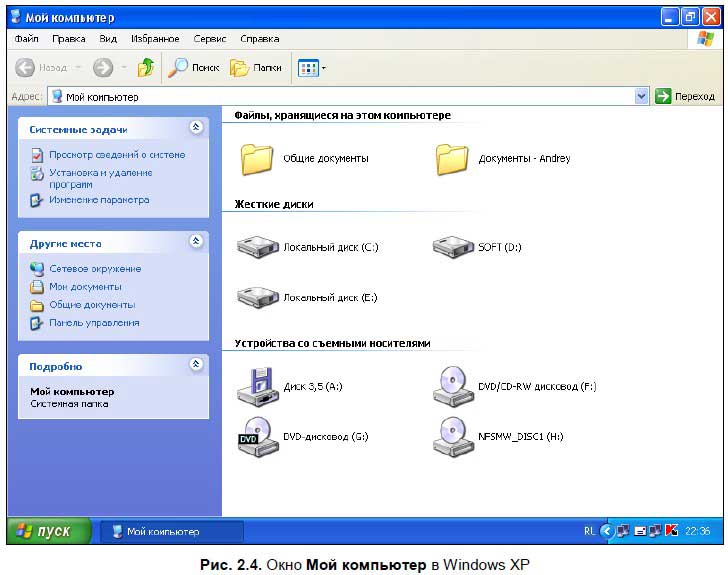Click the Просмотр сведений о системе link
Viewport: 728px width, 575px height.
[117, 155]
